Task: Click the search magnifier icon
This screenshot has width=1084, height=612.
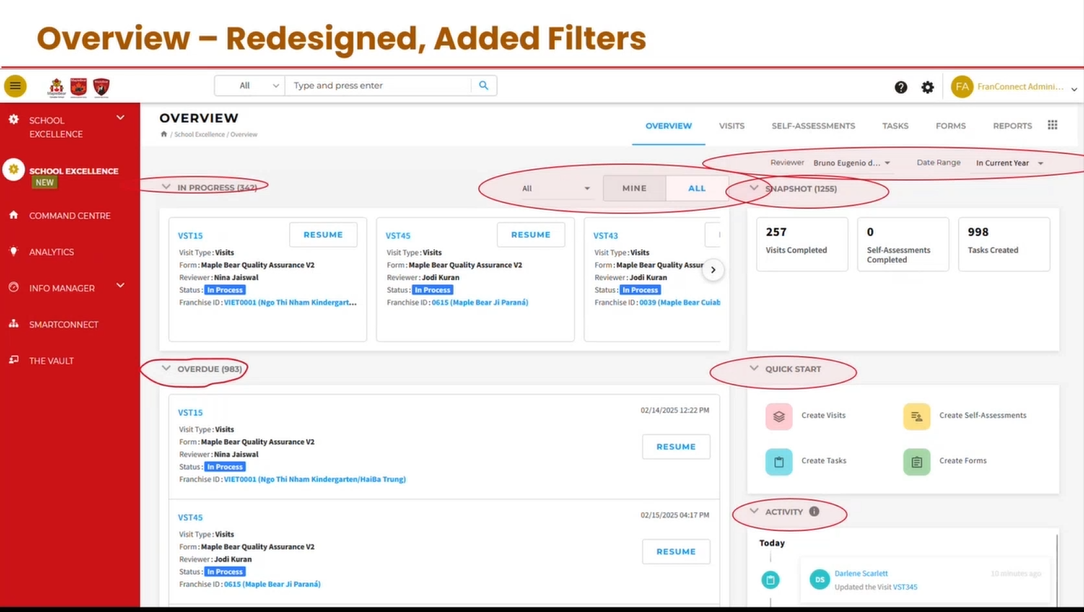Action: [x=483, y=86]
